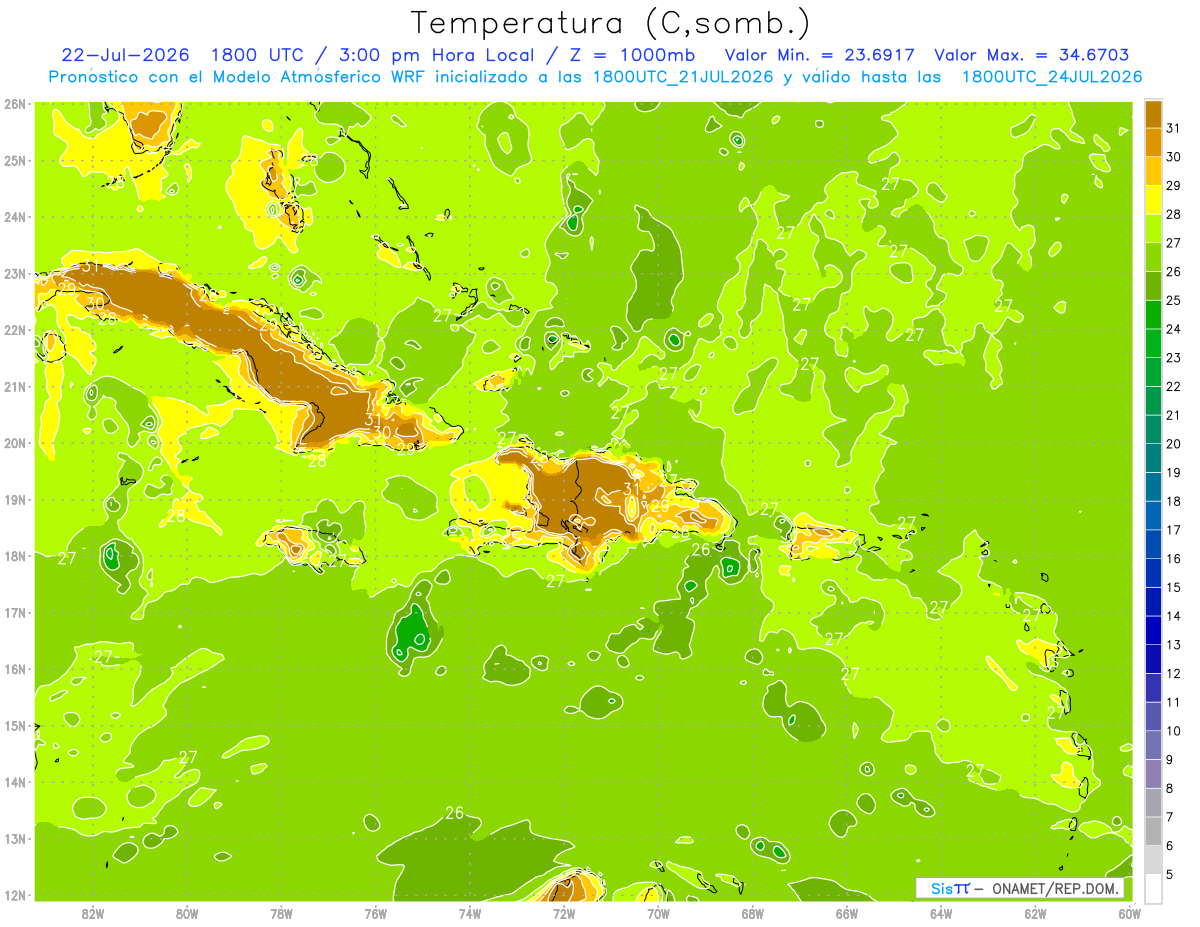Click the '21N' latitude axis label

[14, 386]
